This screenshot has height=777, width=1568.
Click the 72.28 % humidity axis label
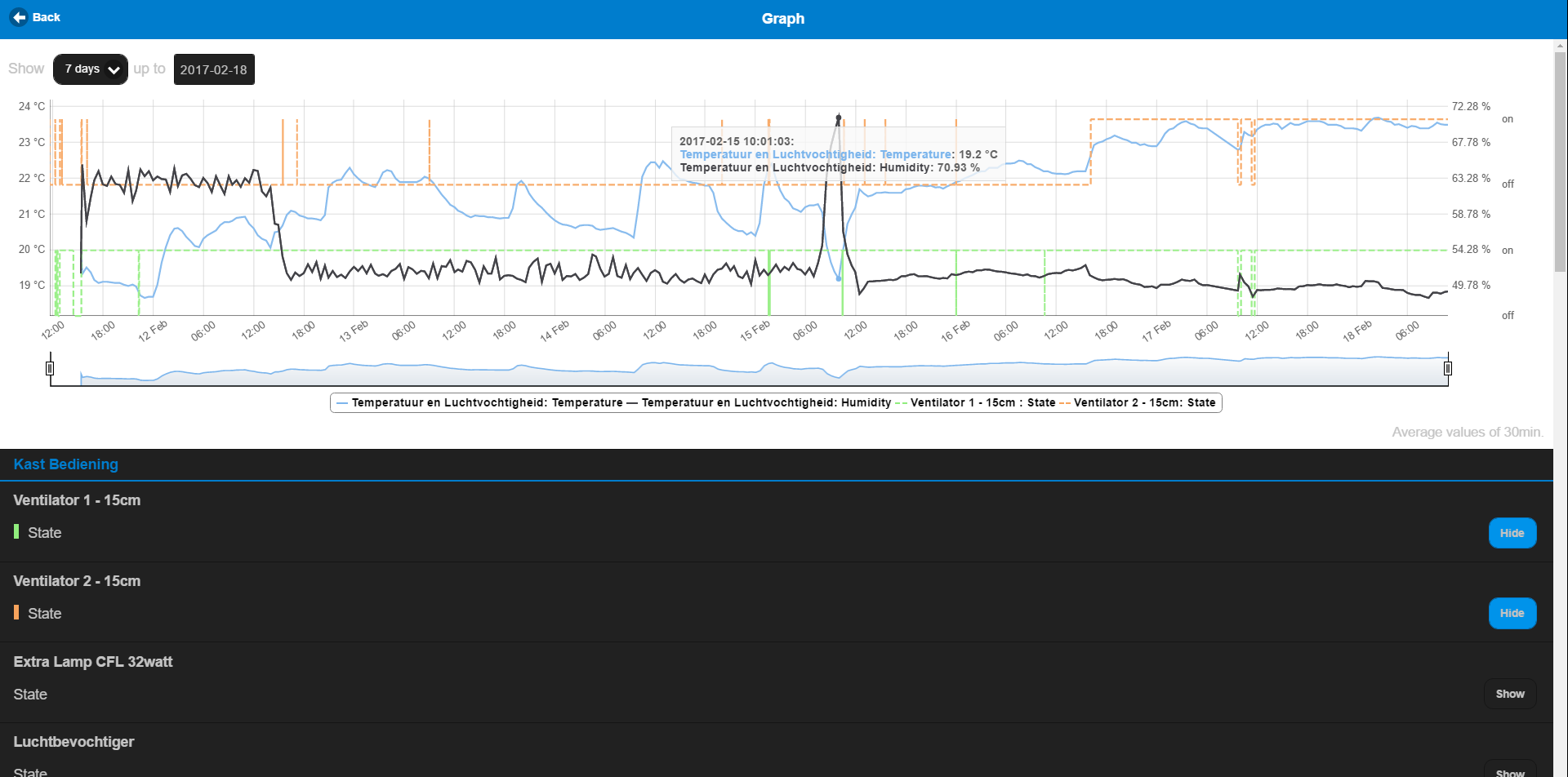pos(1471,106)
